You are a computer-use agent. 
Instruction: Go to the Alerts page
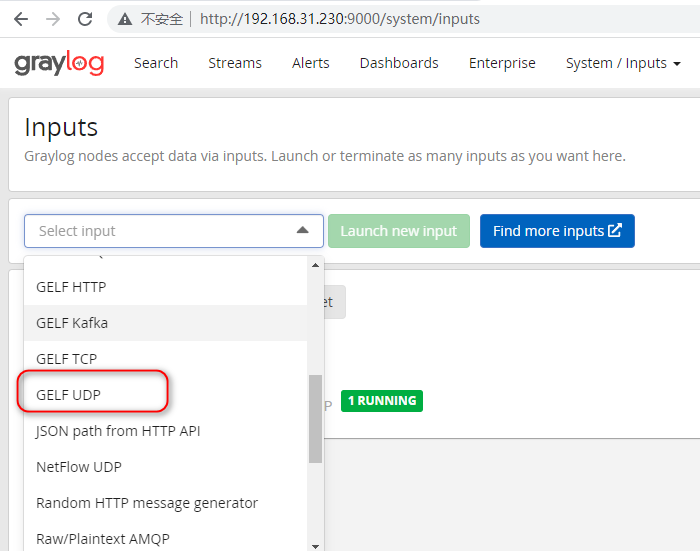point(311,63)
